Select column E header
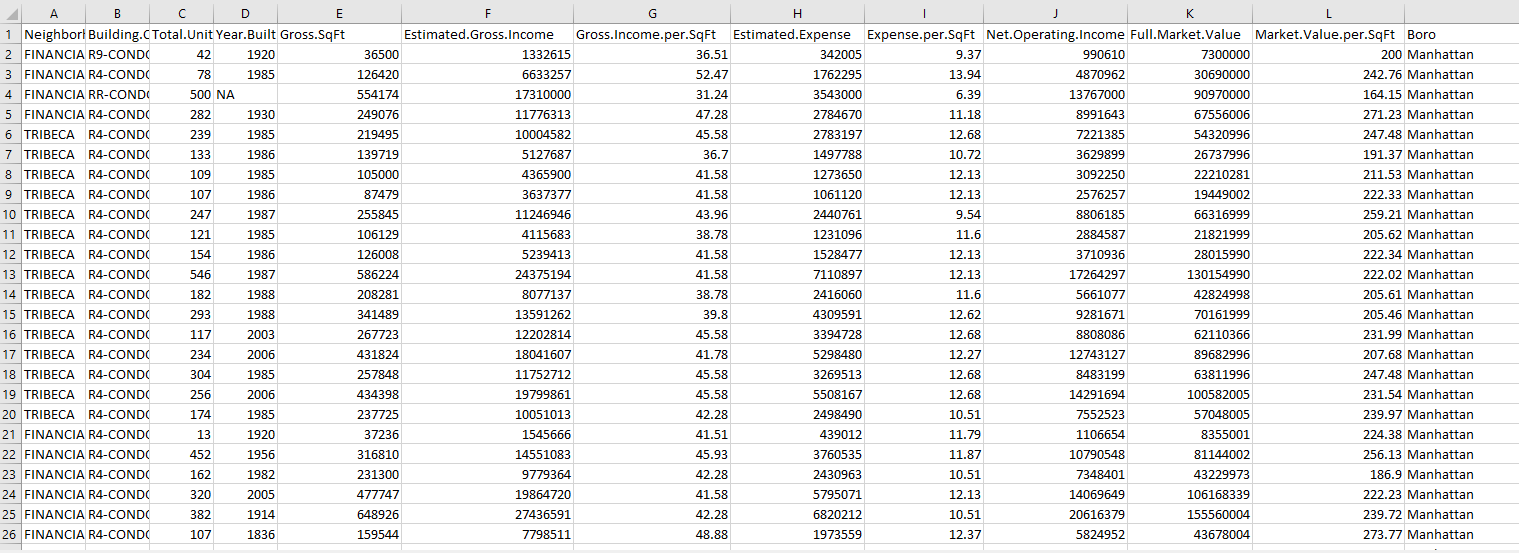 point(339,14)
